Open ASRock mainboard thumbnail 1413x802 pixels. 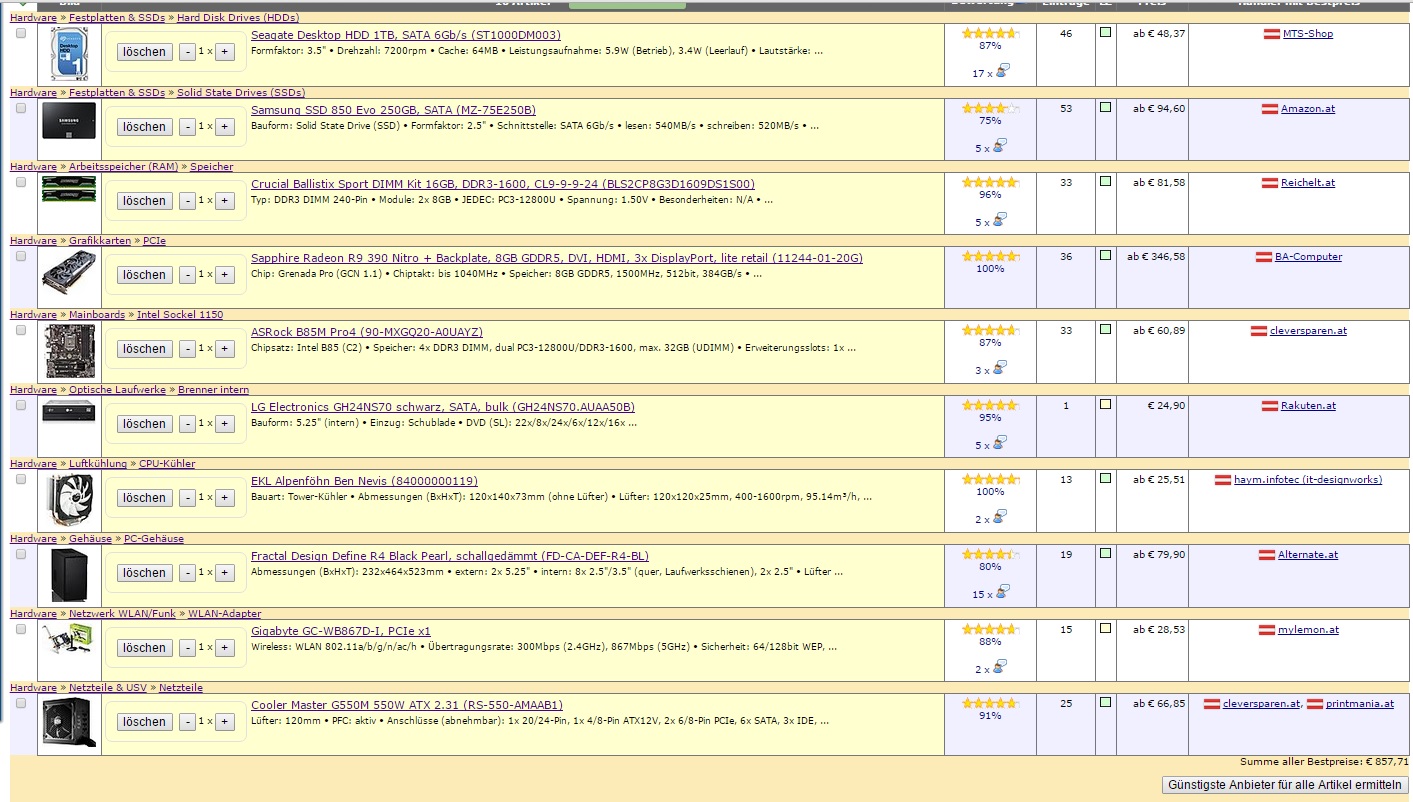point(69,350)
